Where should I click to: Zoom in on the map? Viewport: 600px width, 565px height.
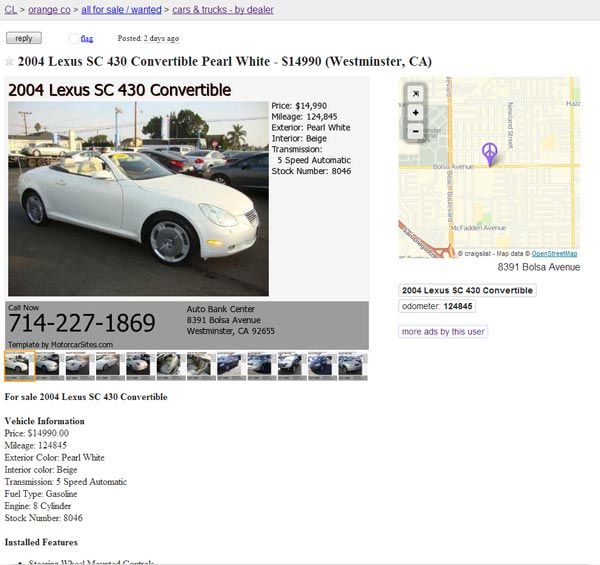[x=416, y=112]
